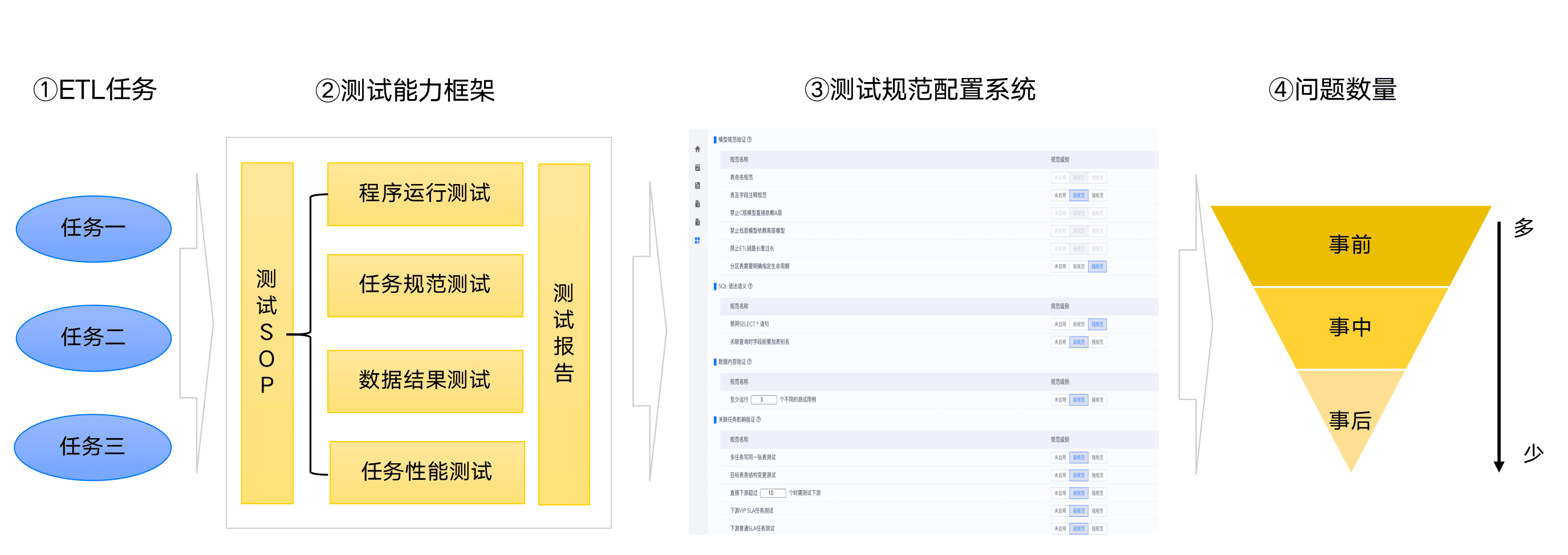Open help icon beside 关联任务影响验证
Screen dimensions: 1568x555
click(x=758, y=419)
